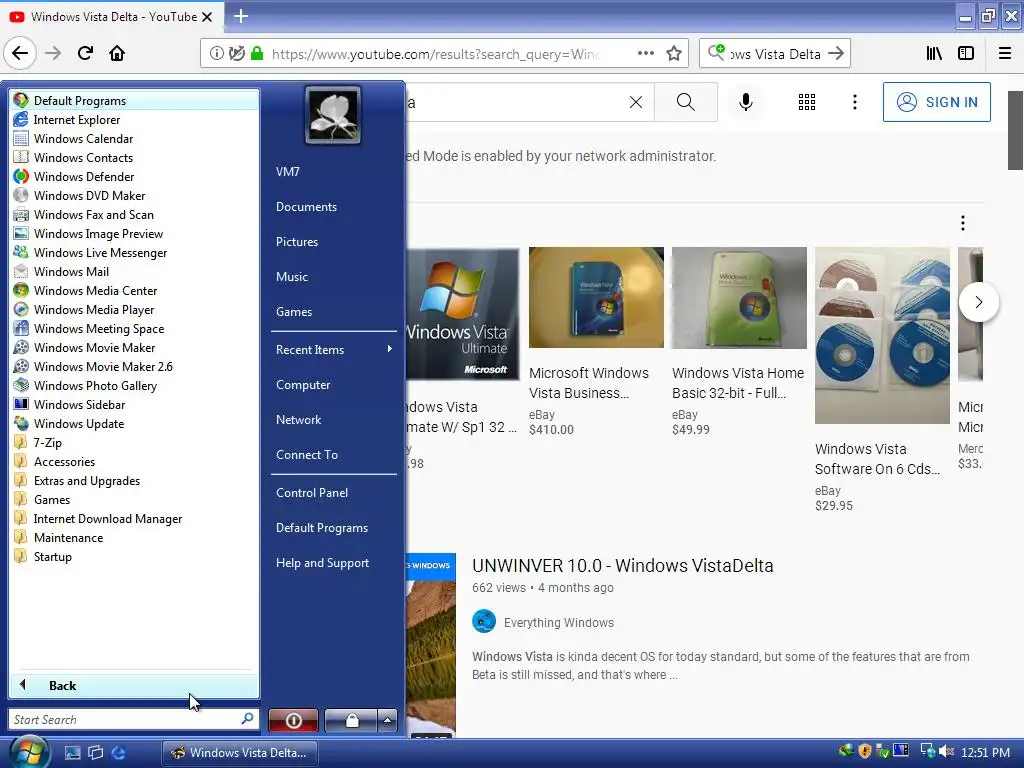
Task: Click the Start menu lock button
Action: click(351, 720)
